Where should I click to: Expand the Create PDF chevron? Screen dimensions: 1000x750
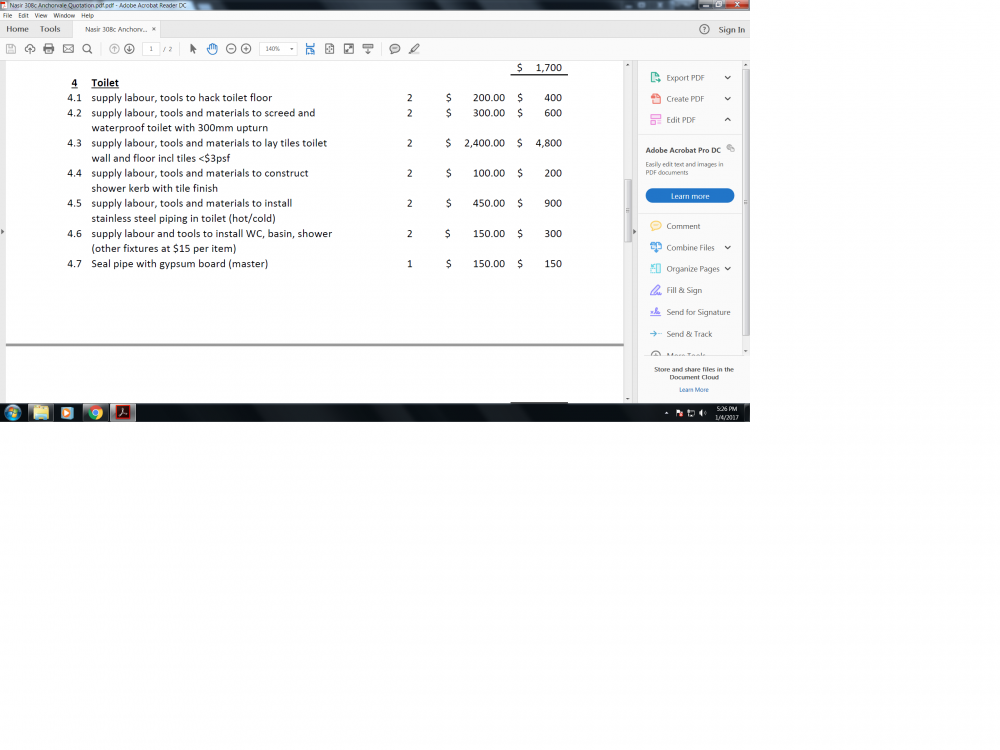728,99
